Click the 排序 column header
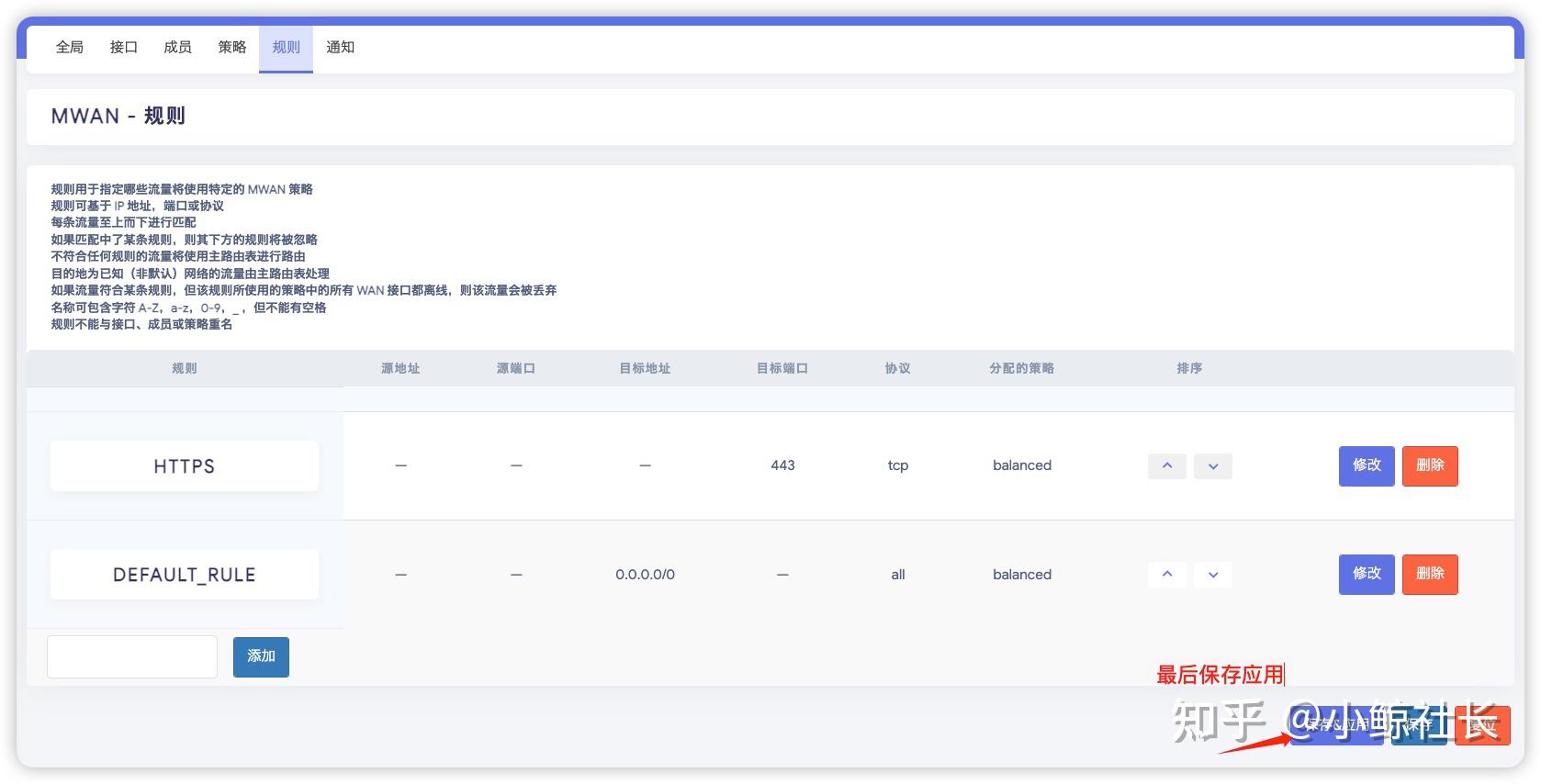 pyautogui.click(x=1189, y=368)
